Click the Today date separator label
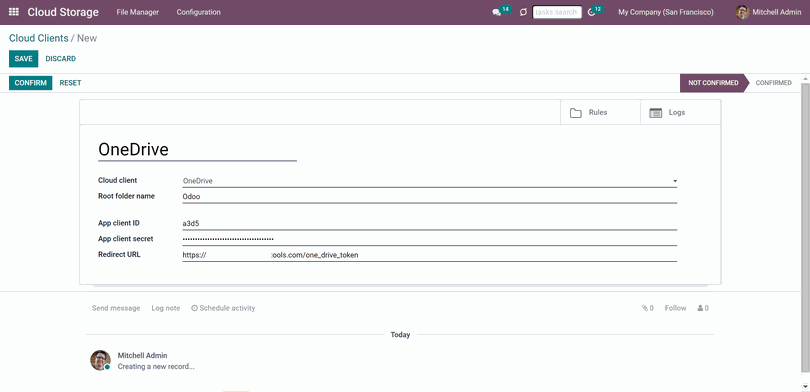This screenshot has width=810, height=392. pos(400,335)
